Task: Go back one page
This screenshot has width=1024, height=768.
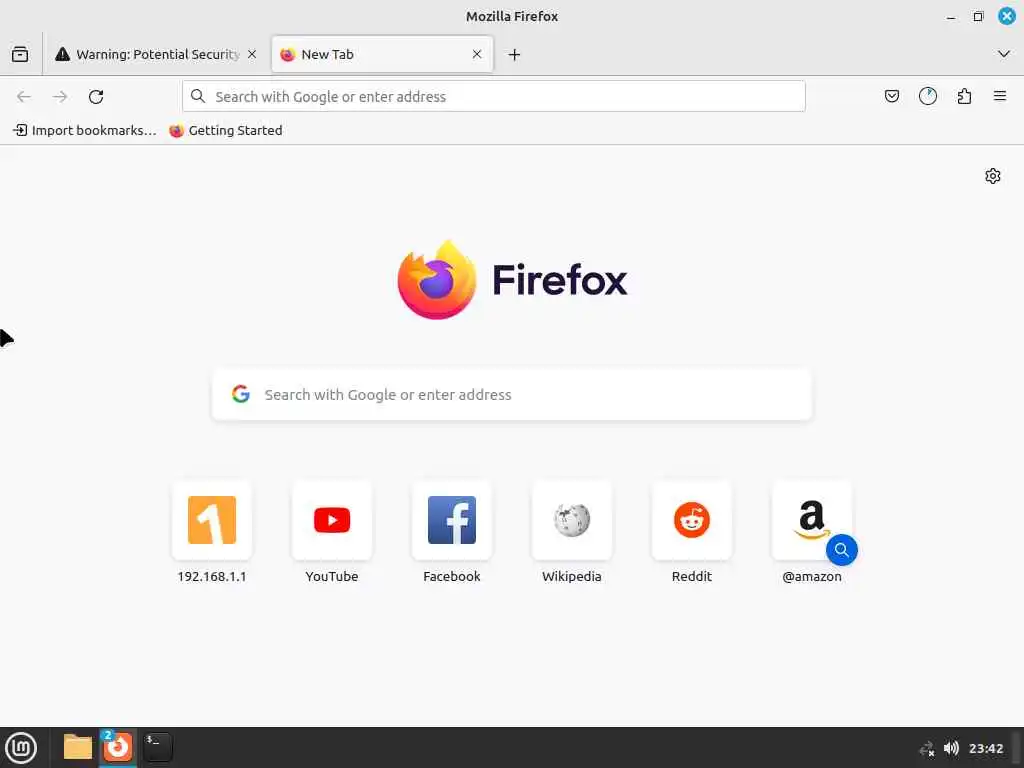Action: [24, 97]
